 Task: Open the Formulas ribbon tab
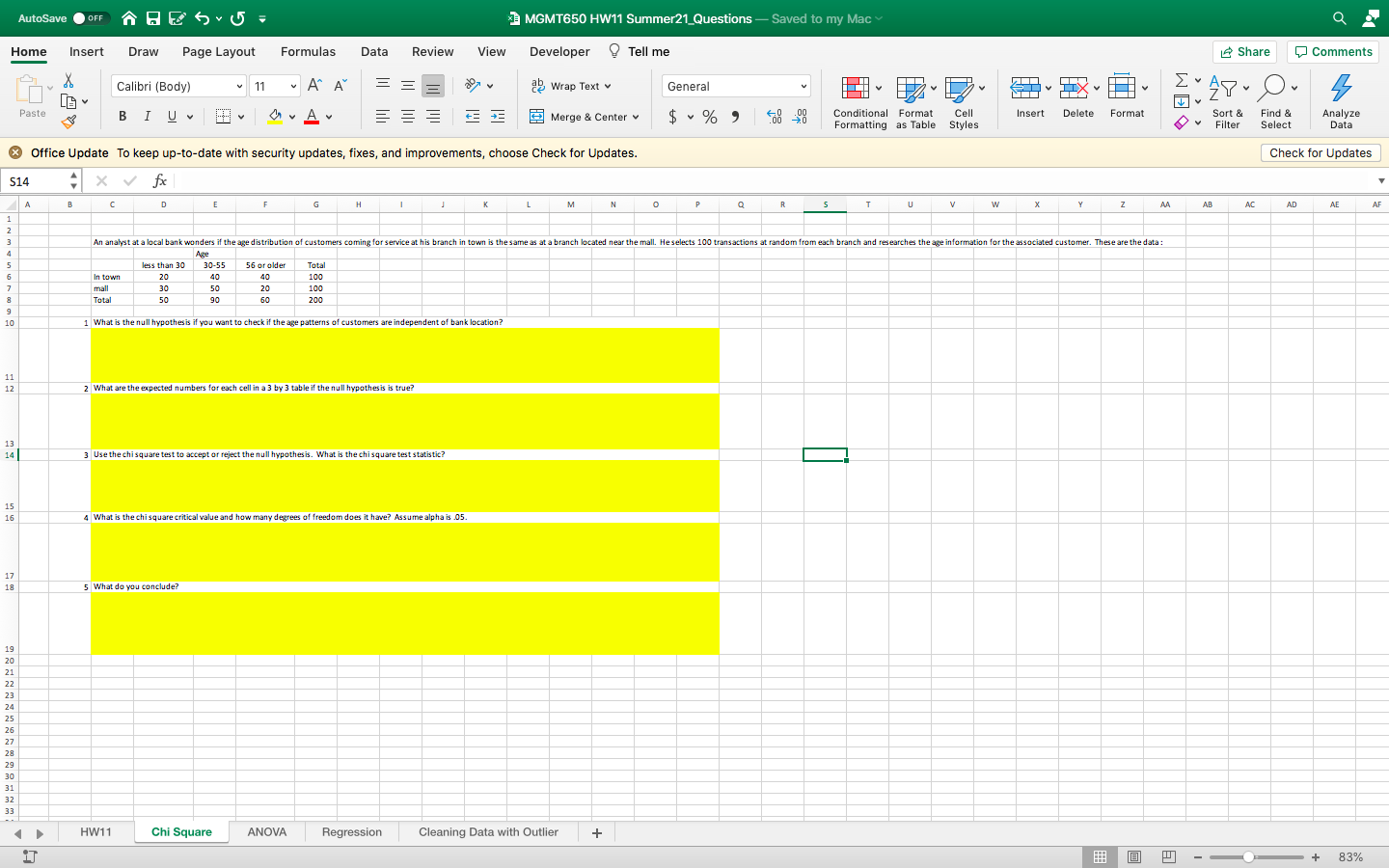click(x=308, y=52)
